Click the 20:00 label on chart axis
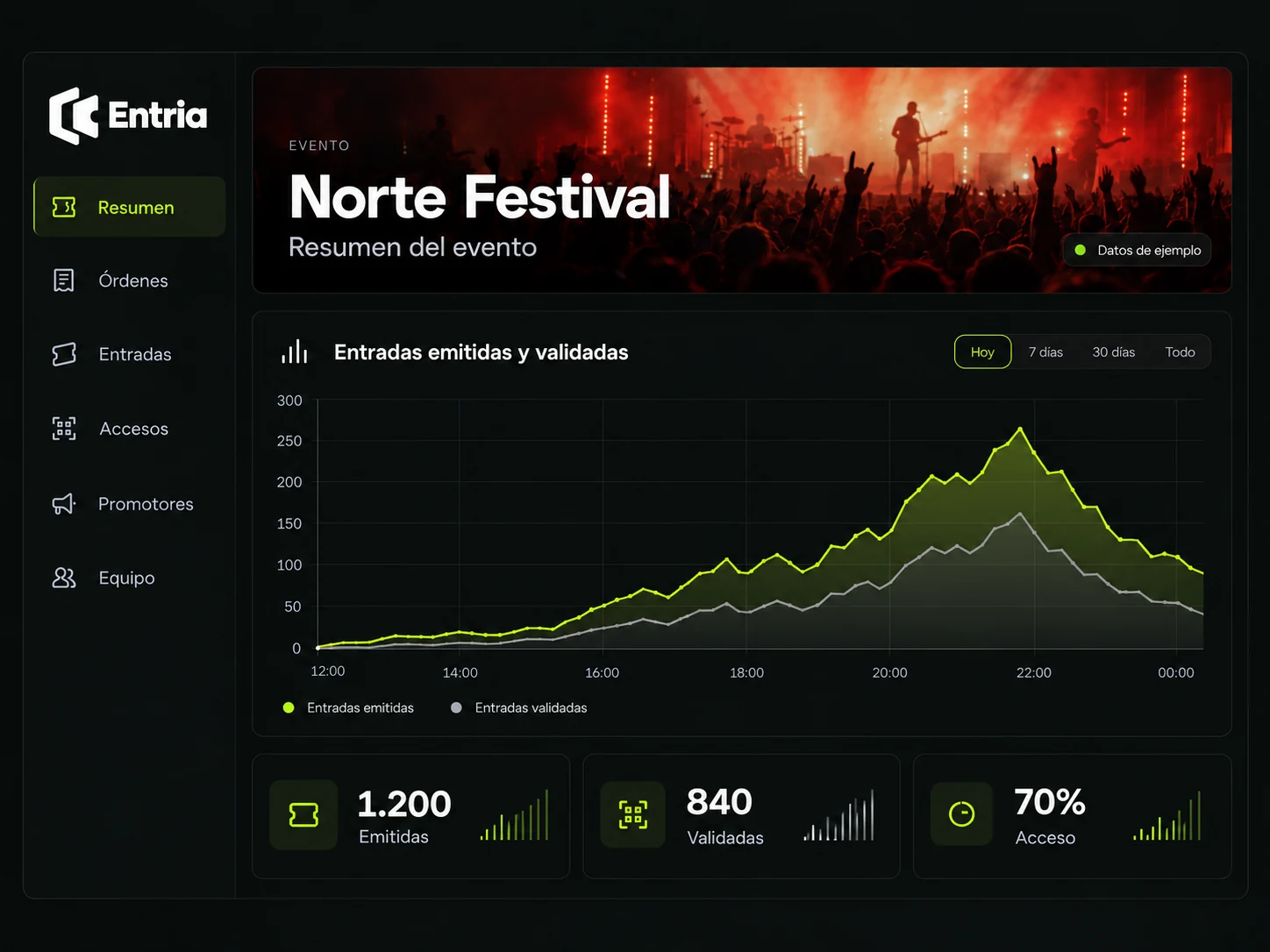 click(x=889, y=672)
